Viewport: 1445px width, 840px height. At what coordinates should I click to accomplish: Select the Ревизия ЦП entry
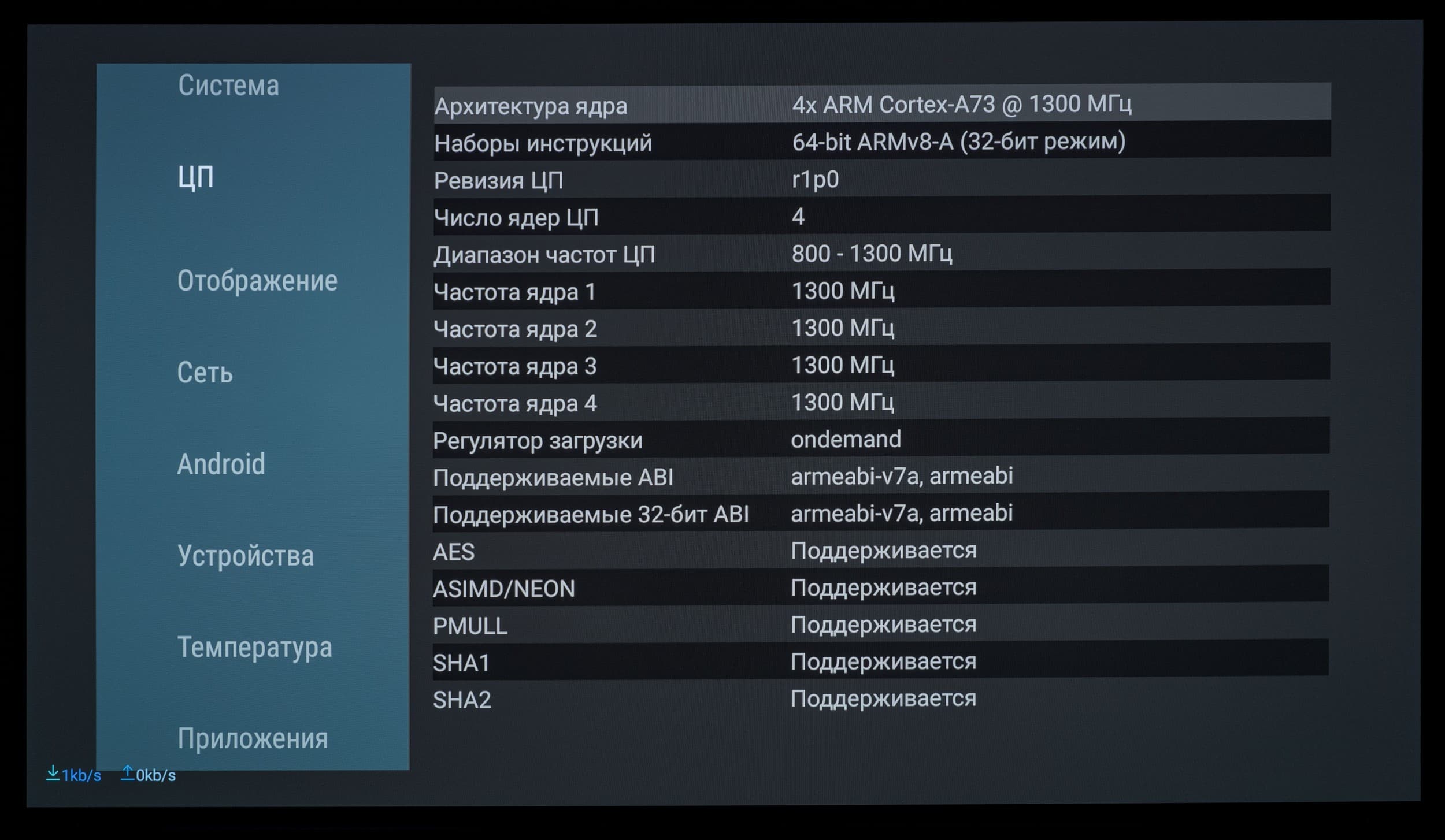tap(881, 180)
